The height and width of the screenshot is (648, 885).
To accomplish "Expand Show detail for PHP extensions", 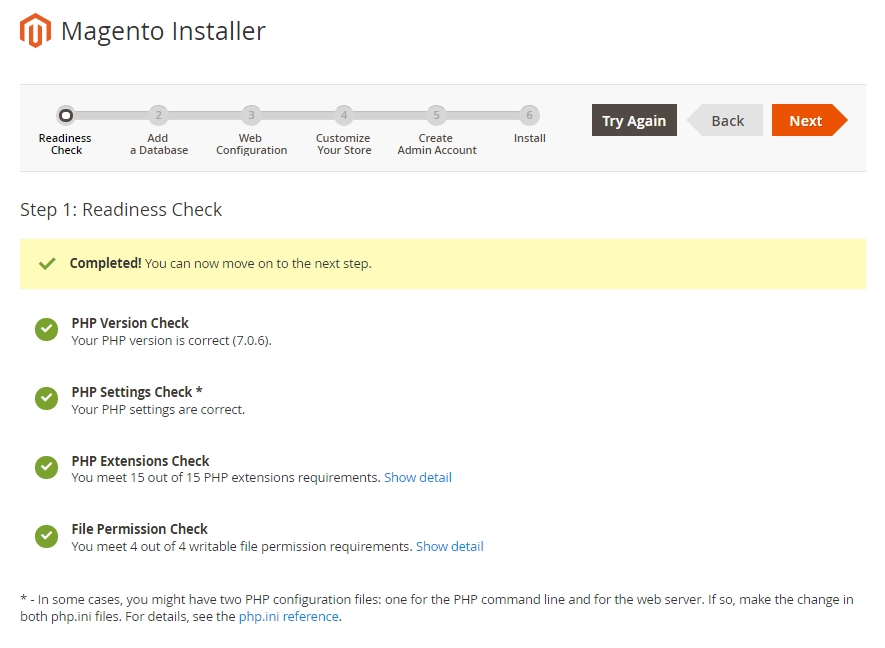I will click(x=417, y=478).
